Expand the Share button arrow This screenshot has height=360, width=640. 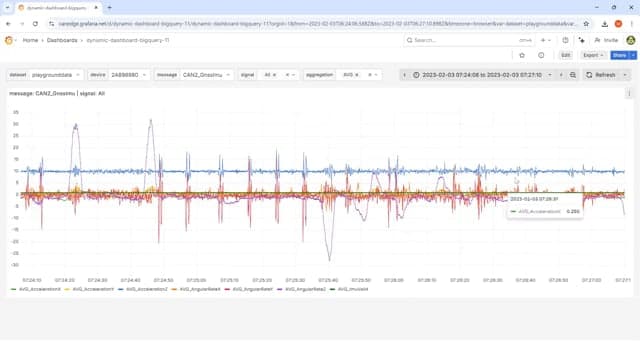pos(633,55)
